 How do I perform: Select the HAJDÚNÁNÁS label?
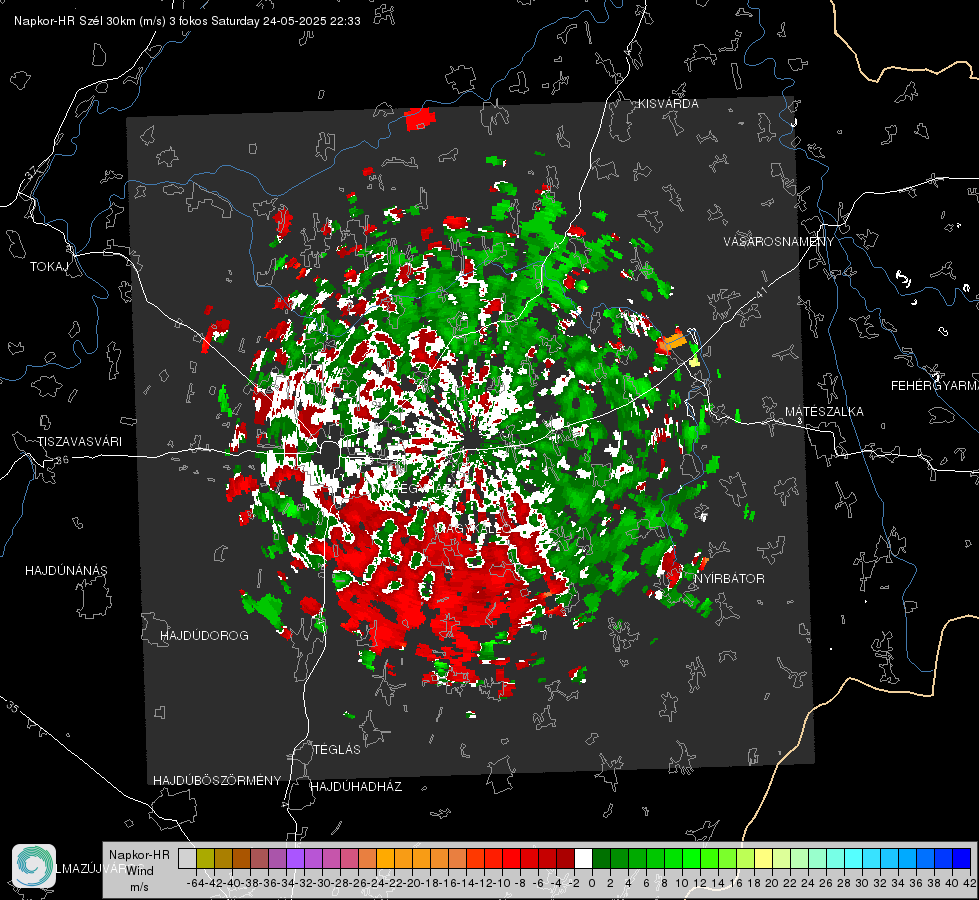[x=66, y=571]
